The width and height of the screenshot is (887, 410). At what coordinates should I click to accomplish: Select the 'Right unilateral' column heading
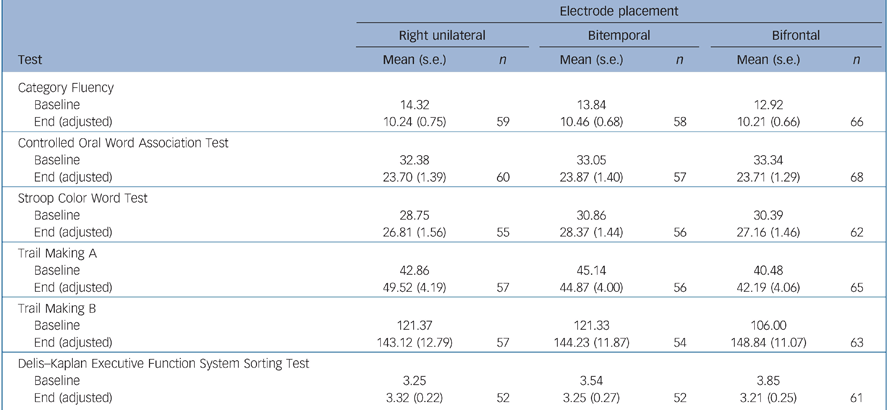tap(442, 35)
